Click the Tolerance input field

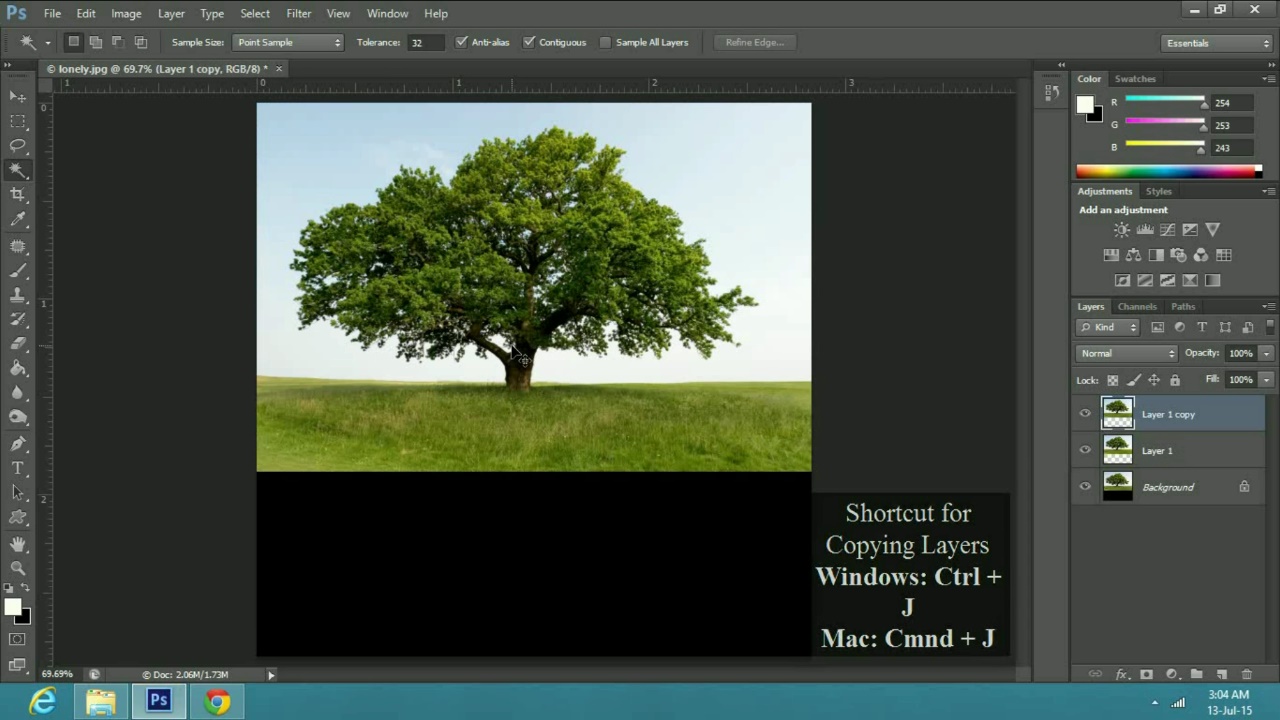424,42
